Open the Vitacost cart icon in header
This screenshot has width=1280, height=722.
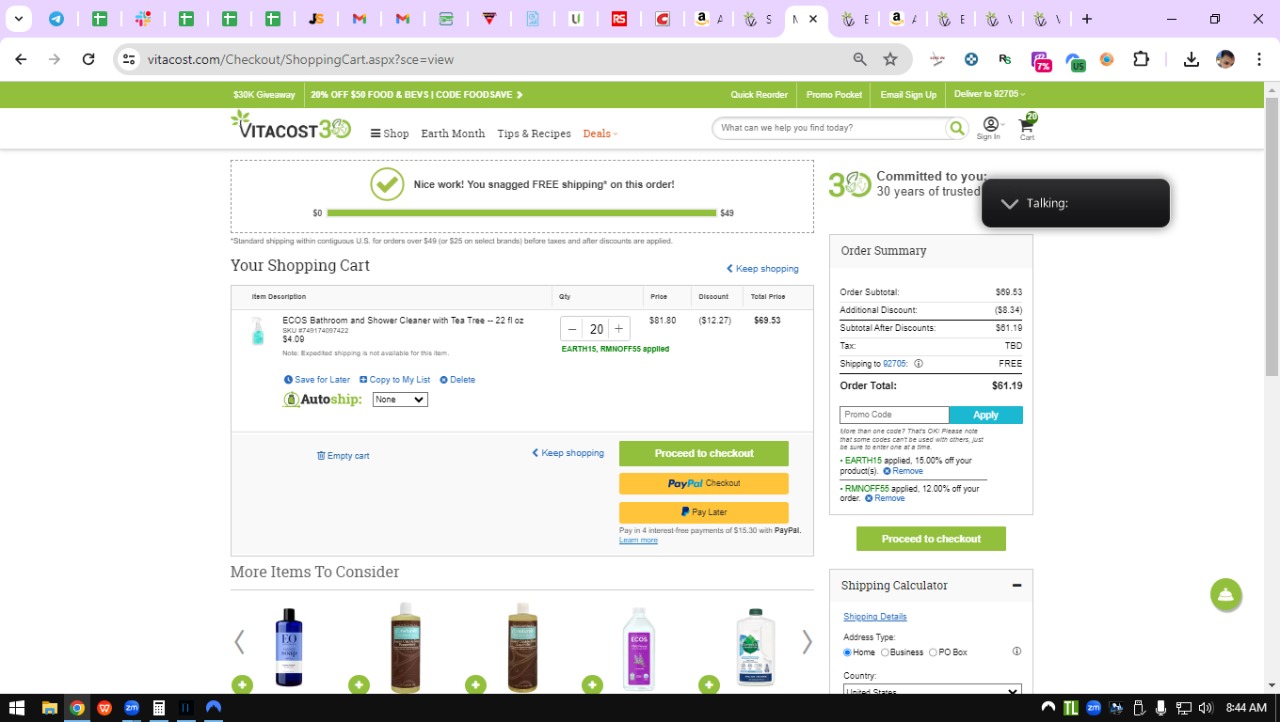point(1027,127)
